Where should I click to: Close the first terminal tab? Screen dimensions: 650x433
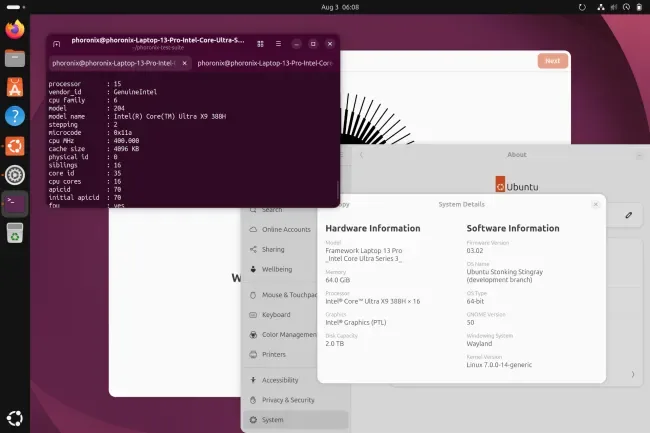click(x=184, y=63)
